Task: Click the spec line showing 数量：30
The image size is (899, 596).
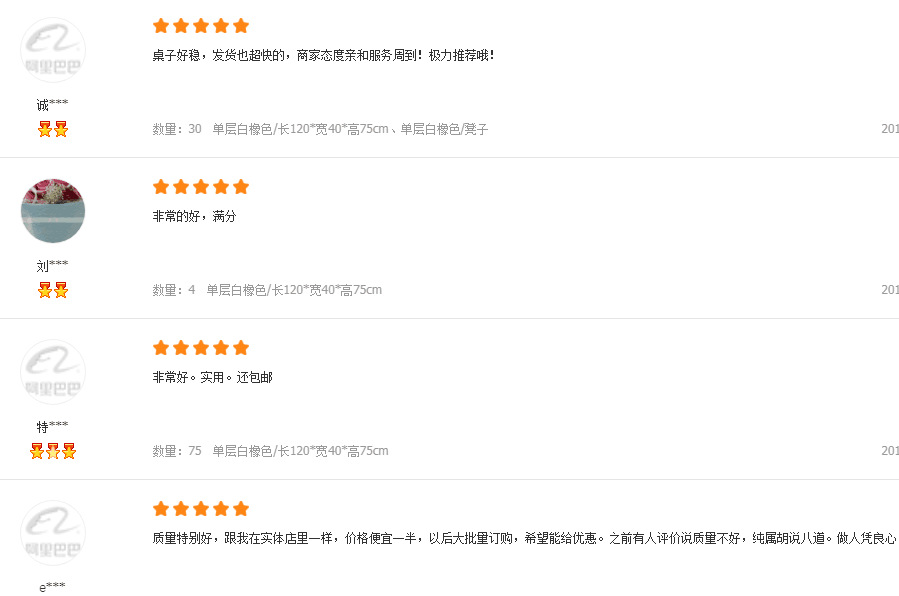Action: click(320, 129)
